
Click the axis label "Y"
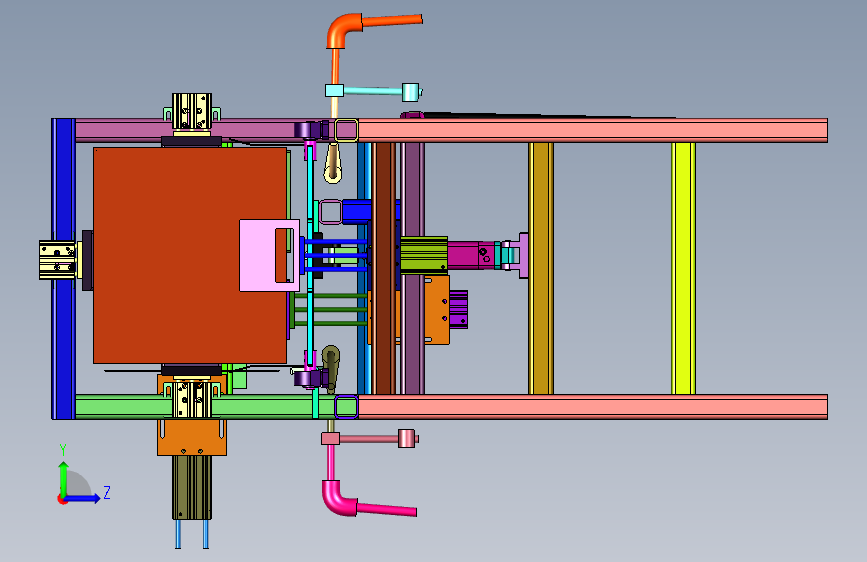coord(63,450)
